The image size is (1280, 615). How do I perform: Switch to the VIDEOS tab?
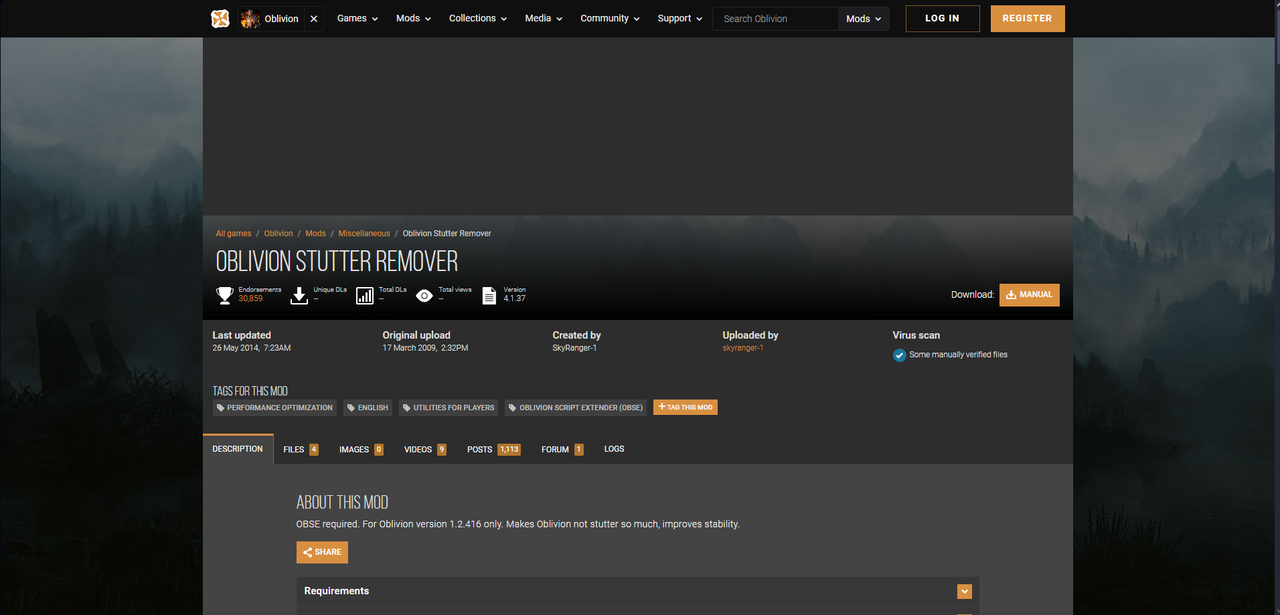425,450
